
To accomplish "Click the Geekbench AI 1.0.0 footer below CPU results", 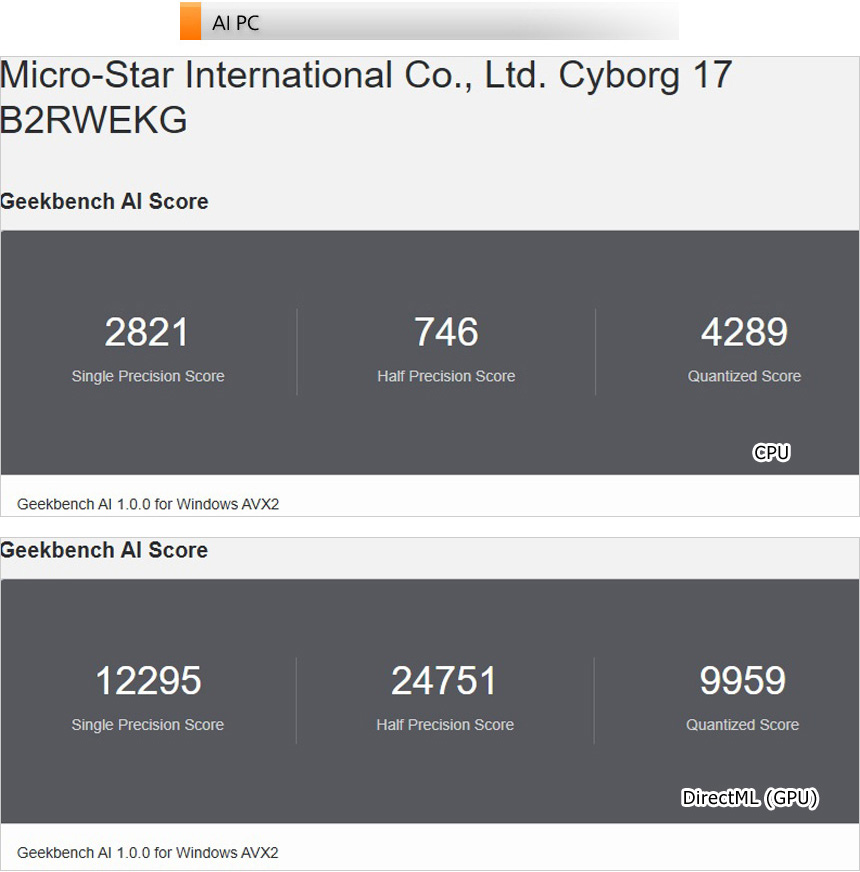I will (148, 504).
